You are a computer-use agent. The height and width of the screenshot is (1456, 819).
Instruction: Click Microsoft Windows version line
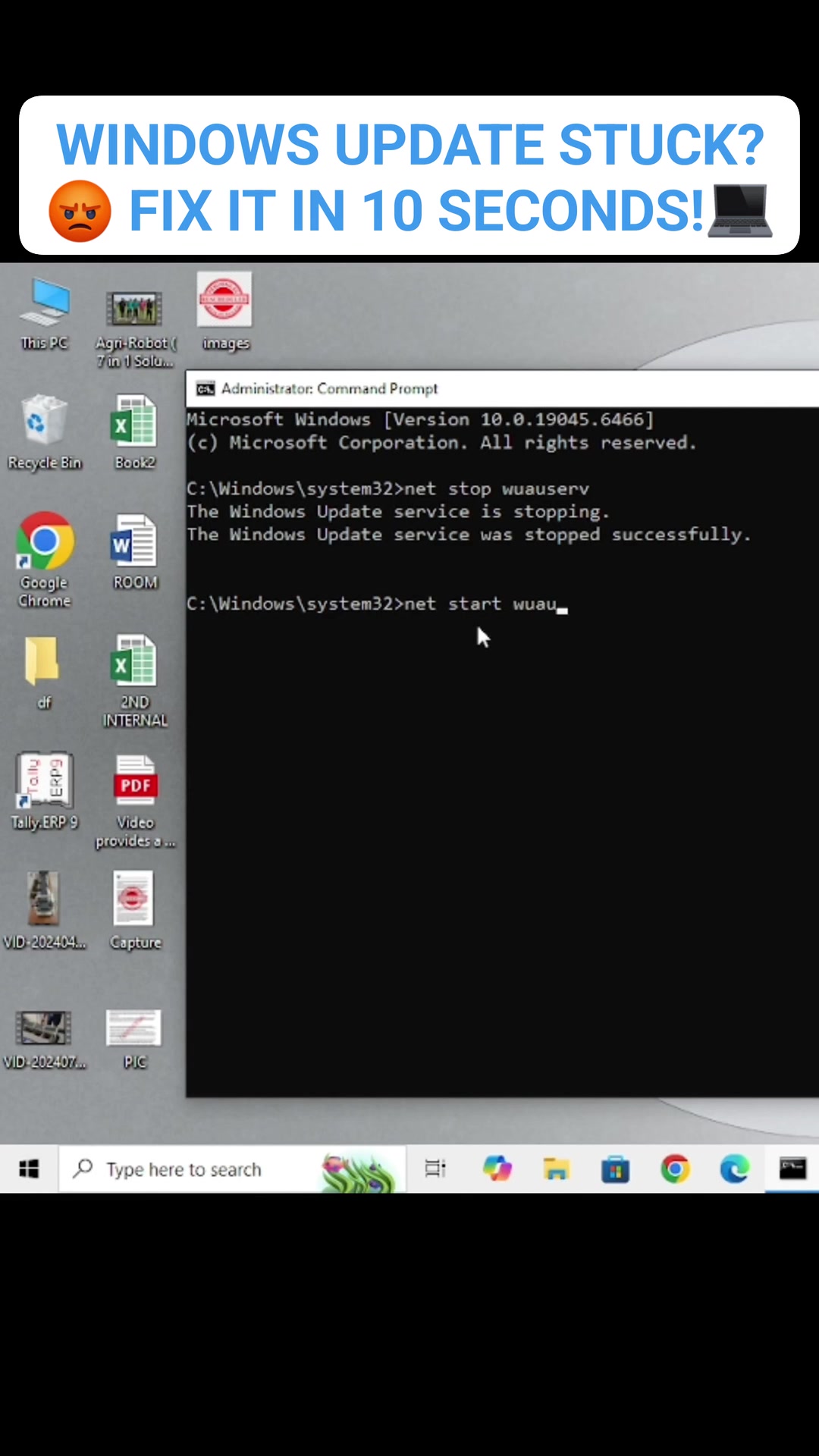(420, 419)
